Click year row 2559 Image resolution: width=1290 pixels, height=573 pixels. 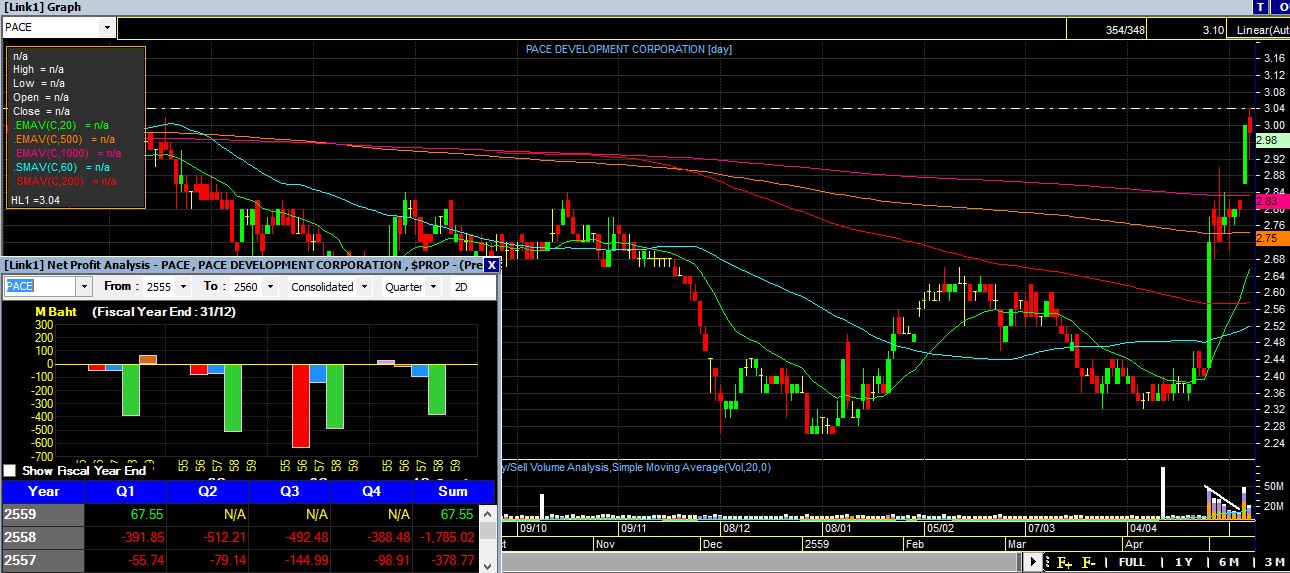43,514
